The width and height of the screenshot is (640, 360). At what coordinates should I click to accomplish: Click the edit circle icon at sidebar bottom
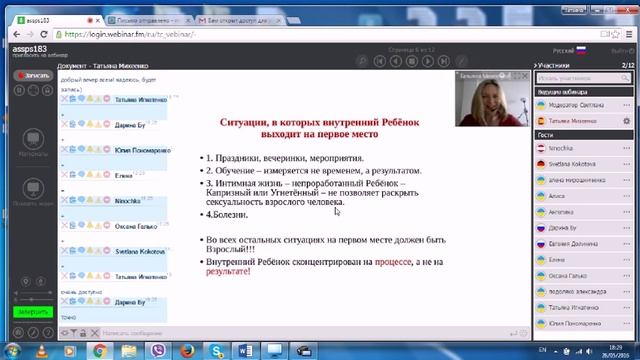tap(33, 333)
